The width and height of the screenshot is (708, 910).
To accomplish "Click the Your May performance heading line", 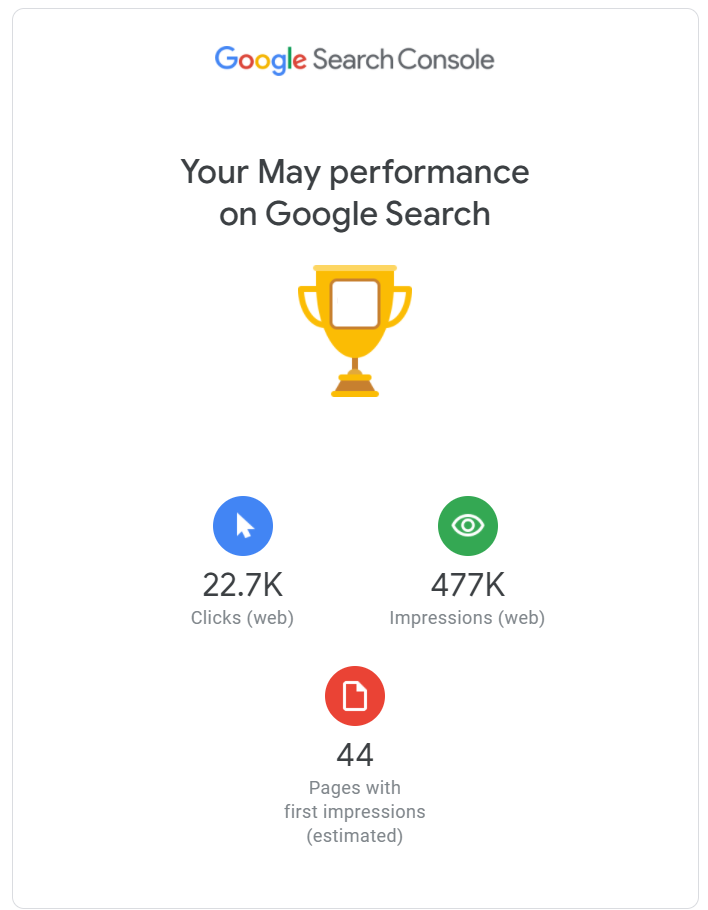I will click(x=355, y=172).
